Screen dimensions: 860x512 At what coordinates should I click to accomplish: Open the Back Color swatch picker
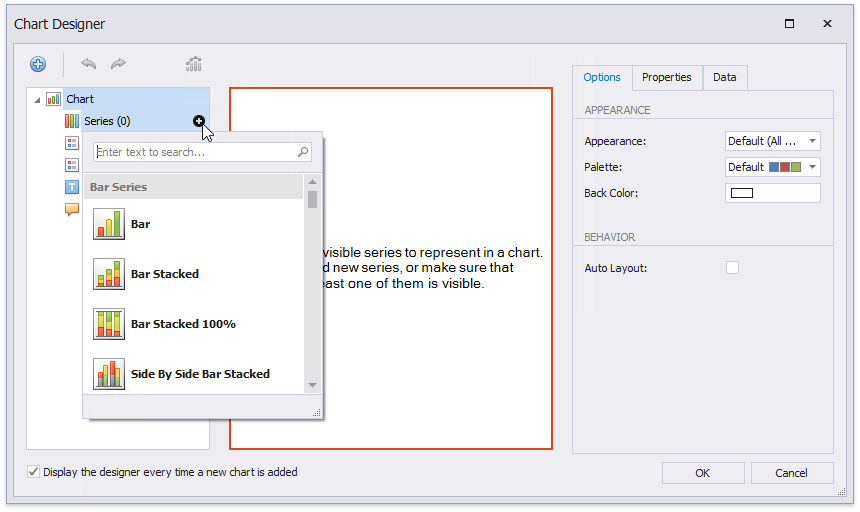[772, 193]
